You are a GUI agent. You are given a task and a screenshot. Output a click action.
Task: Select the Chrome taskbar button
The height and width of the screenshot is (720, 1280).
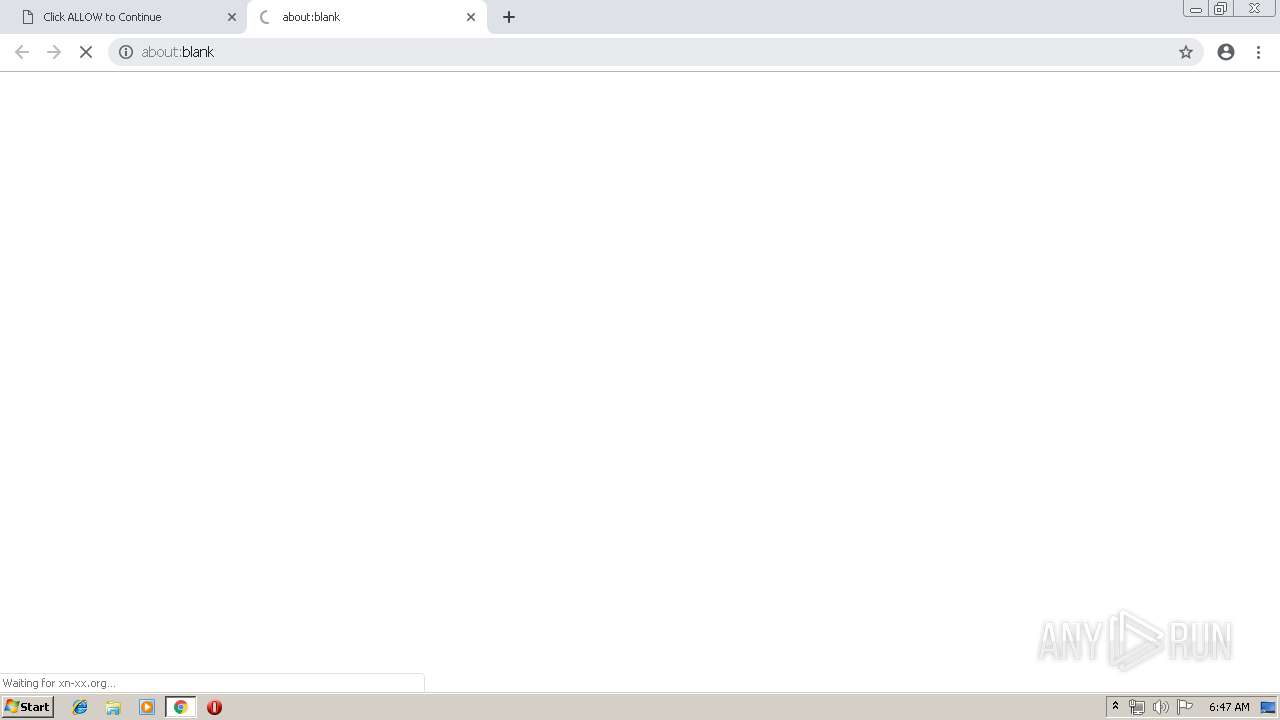click(180, 707)
